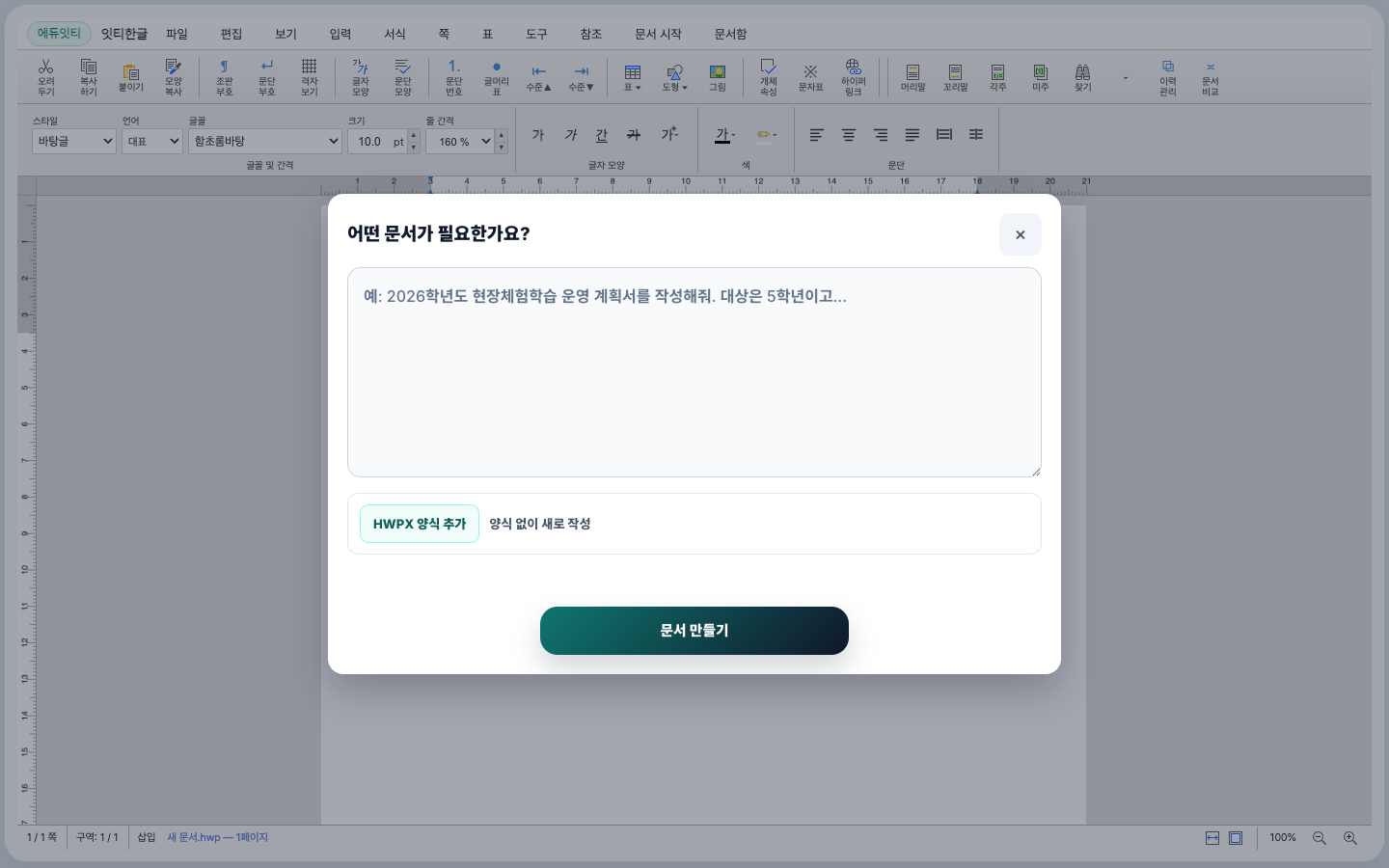The width and height of the screenshot is (1389, 868).
Task: Click HWPX 양식 추가 button
Action: coord(420,524)
